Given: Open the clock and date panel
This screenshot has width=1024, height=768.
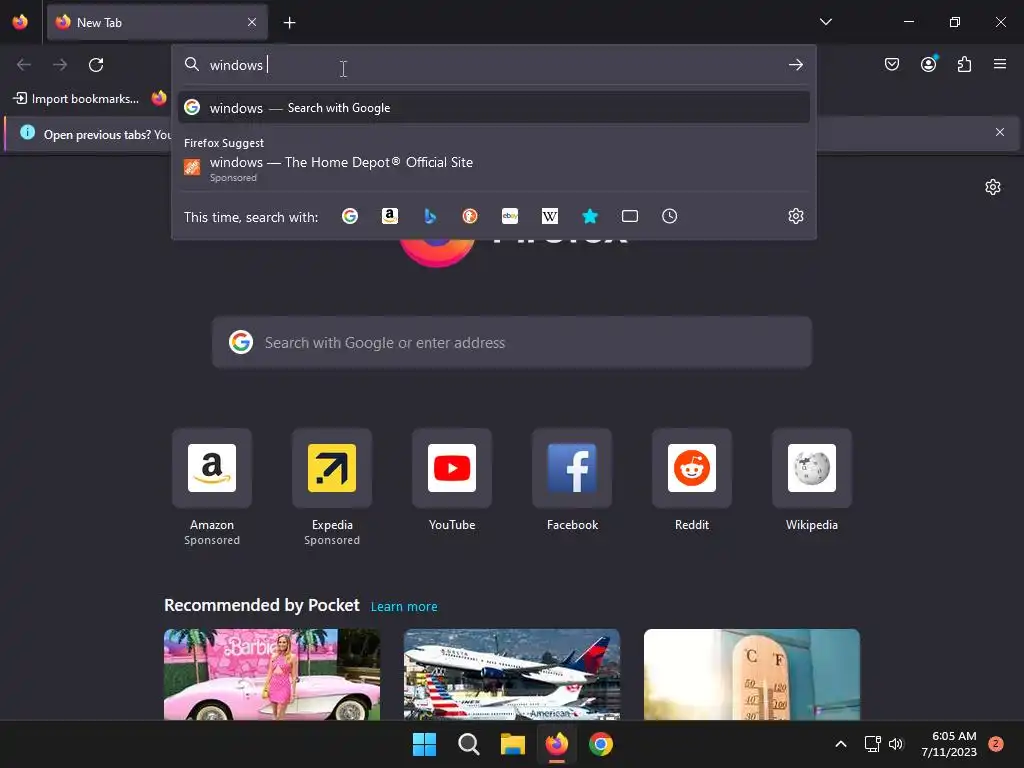Looking at the screenshot, I should 949,744.
